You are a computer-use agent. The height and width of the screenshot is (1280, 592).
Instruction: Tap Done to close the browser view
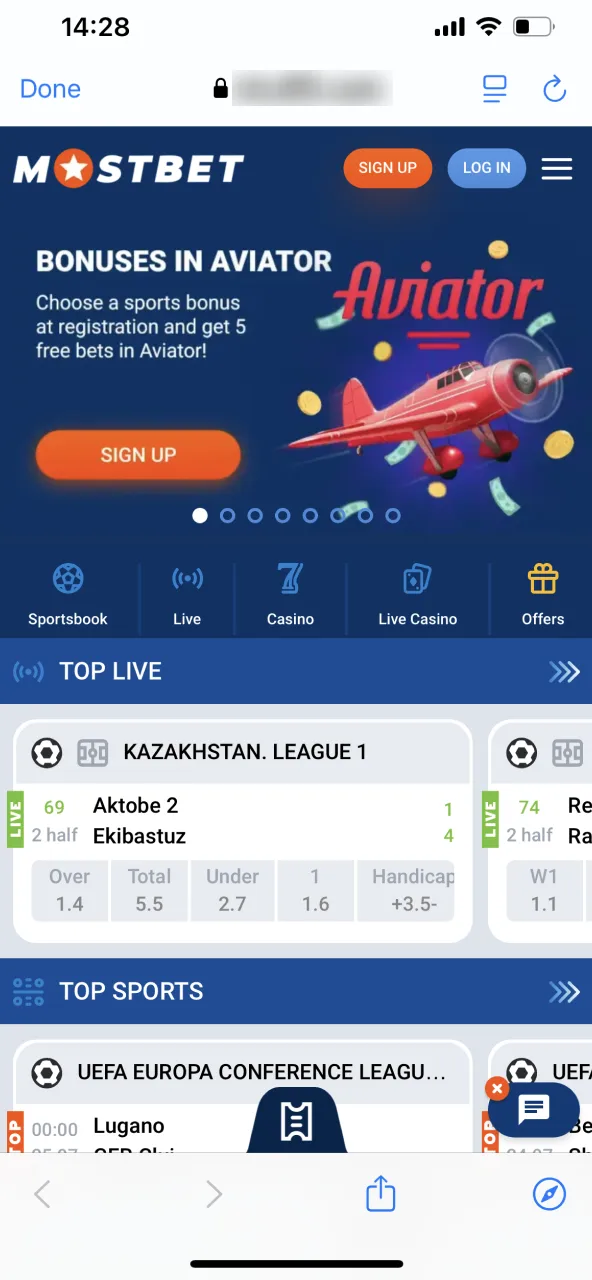(x=50, y=89)
